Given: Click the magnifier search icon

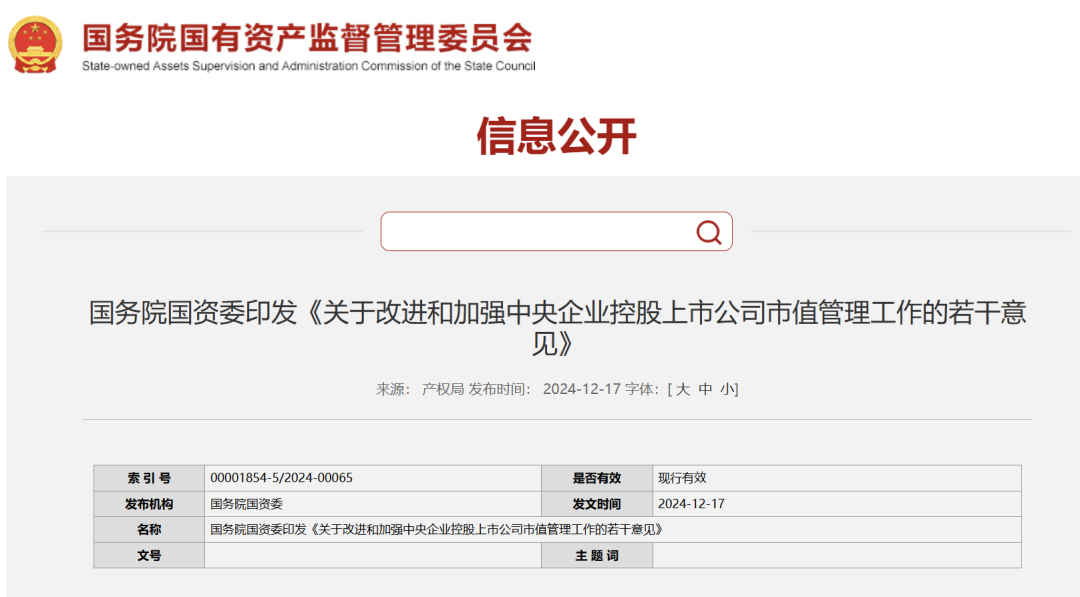Looking at the screenshot, I should pos(708,232).
